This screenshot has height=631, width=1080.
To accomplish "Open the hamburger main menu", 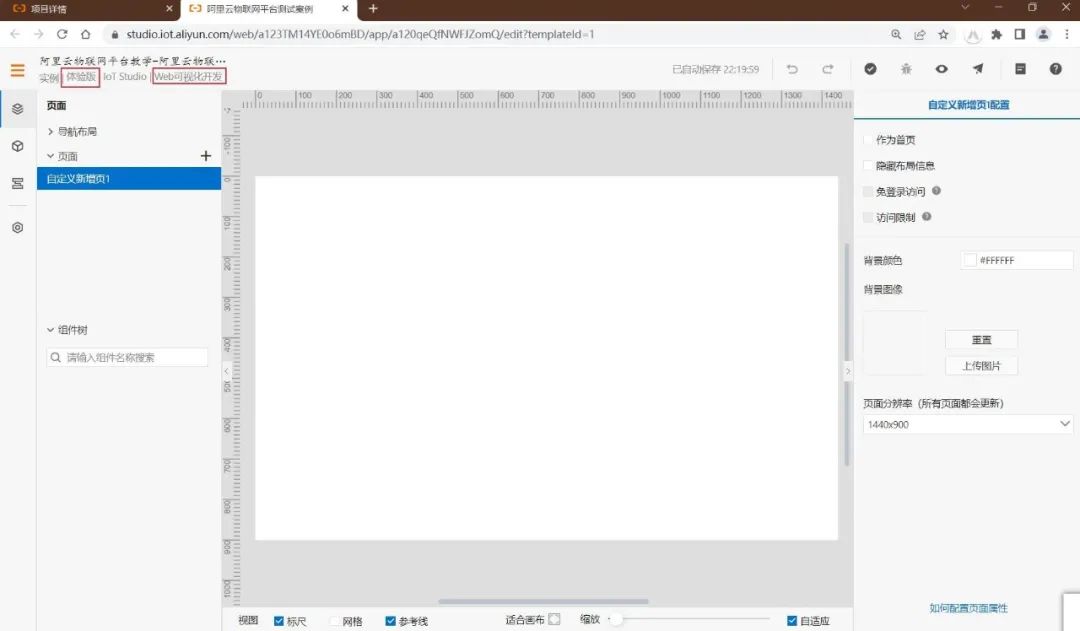I will pyautogui.click(x=18, y=70).
